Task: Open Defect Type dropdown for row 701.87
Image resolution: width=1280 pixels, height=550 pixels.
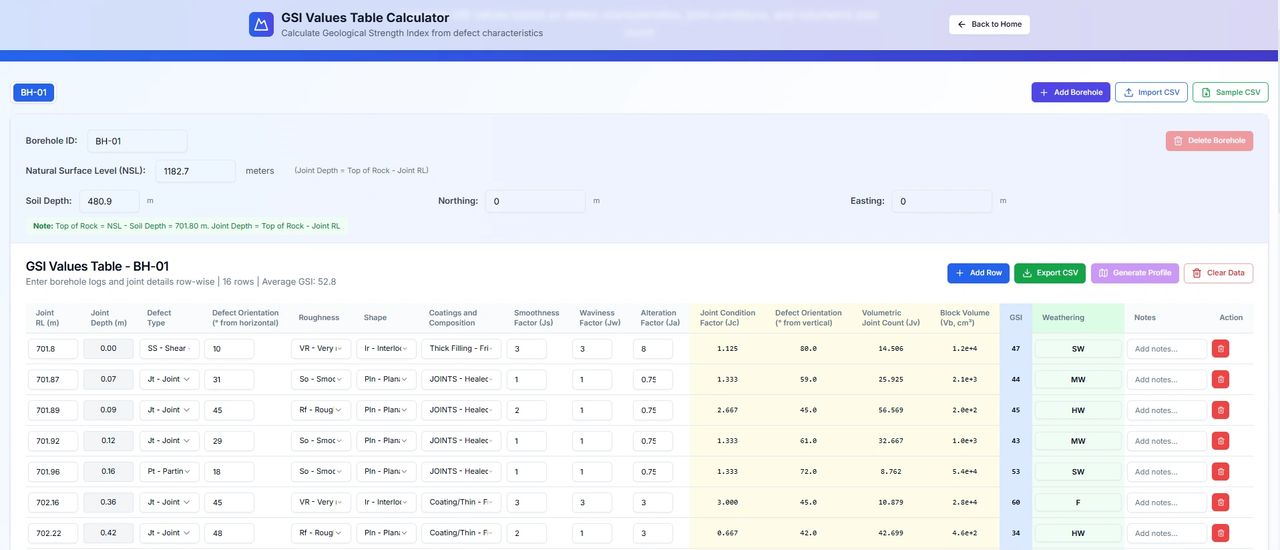Action: pyautogui.click(x=169, y=380)
